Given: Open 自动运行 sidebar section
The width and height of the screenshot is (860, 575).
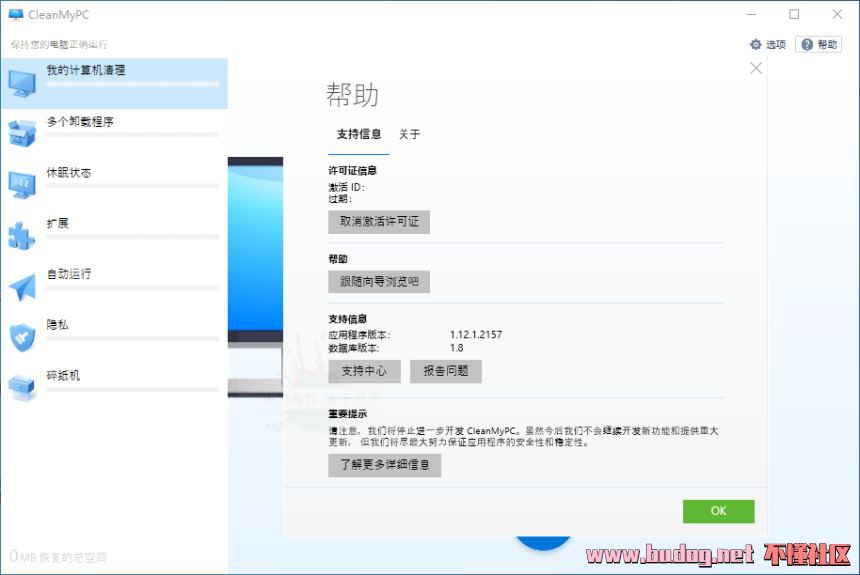Looking at the screenshot, I should coord(114,286).
